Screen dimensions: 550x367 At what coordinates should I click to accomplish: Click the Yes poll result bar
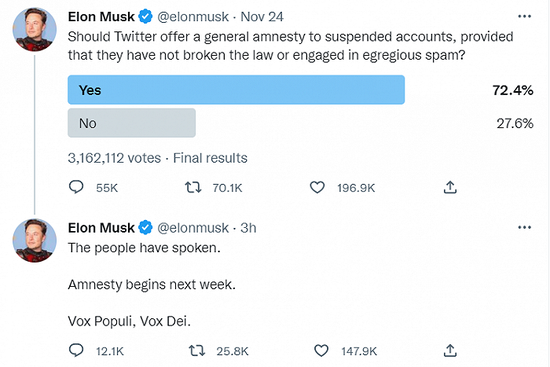pos(236,90)
